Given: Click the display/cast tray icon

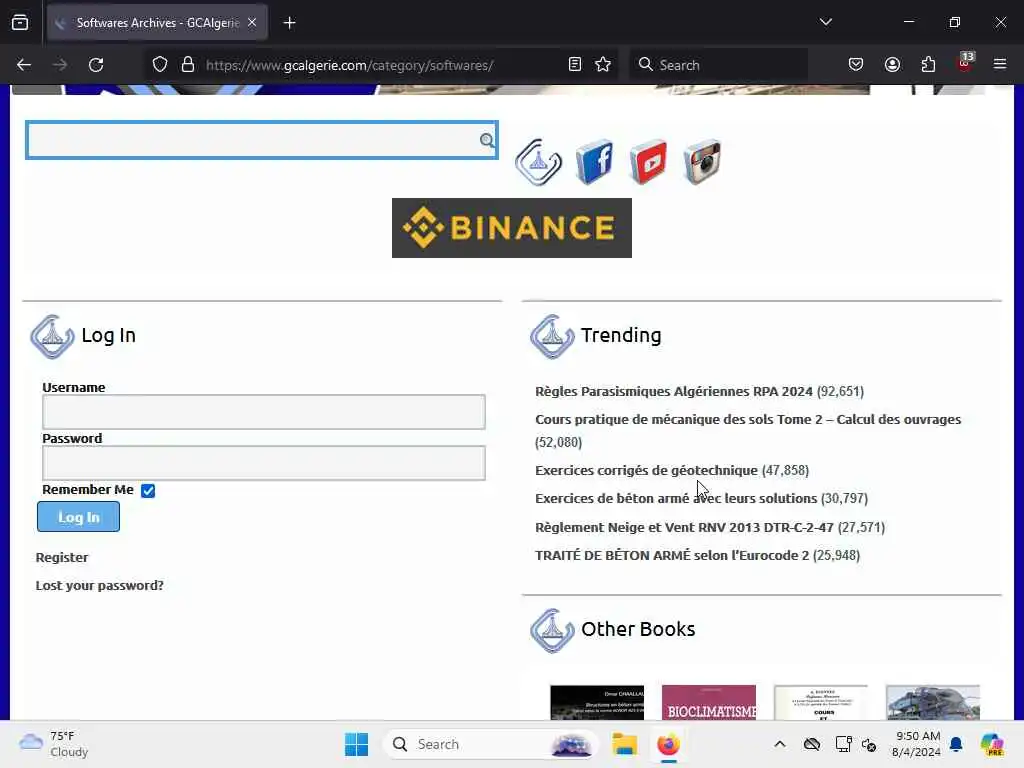Looking at the screenshot, I should point(843,744).
